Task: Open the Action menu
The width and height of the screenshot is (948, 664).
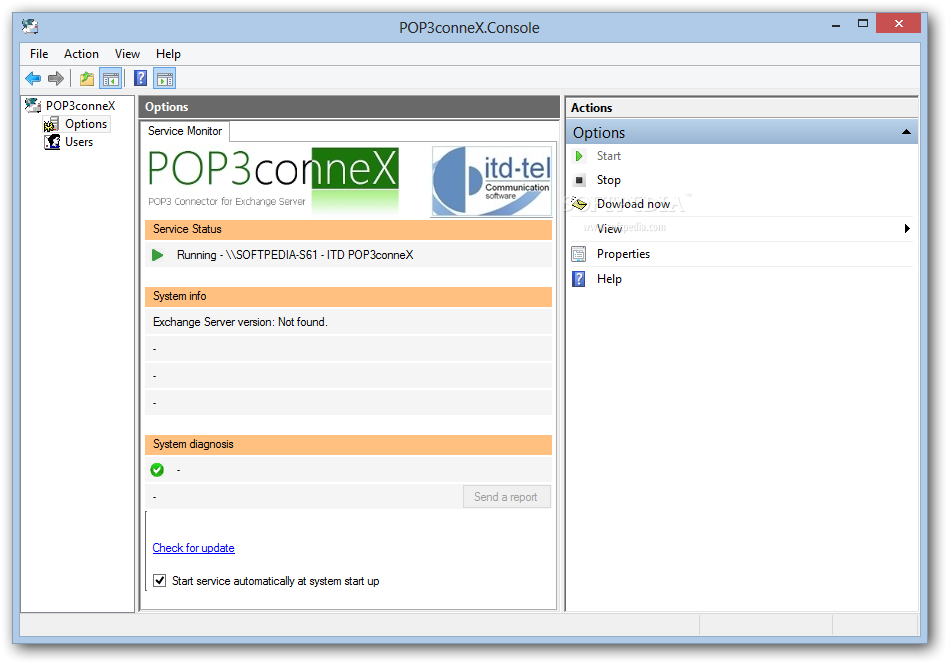Action: (x=81, y=54)
